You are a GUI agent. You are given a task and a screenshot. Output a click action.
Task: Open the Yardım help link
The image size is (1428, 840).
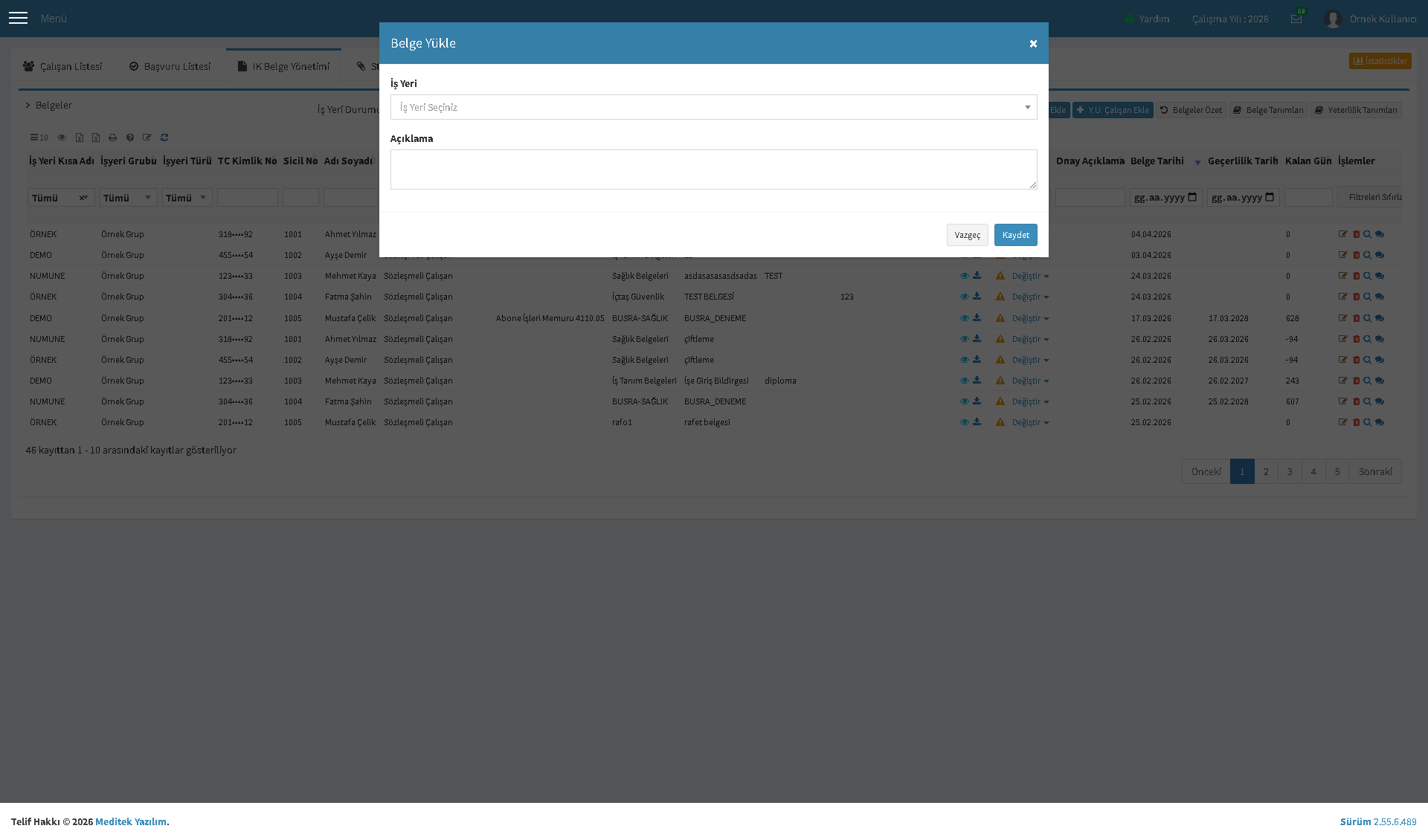(x=1146, y=19)
